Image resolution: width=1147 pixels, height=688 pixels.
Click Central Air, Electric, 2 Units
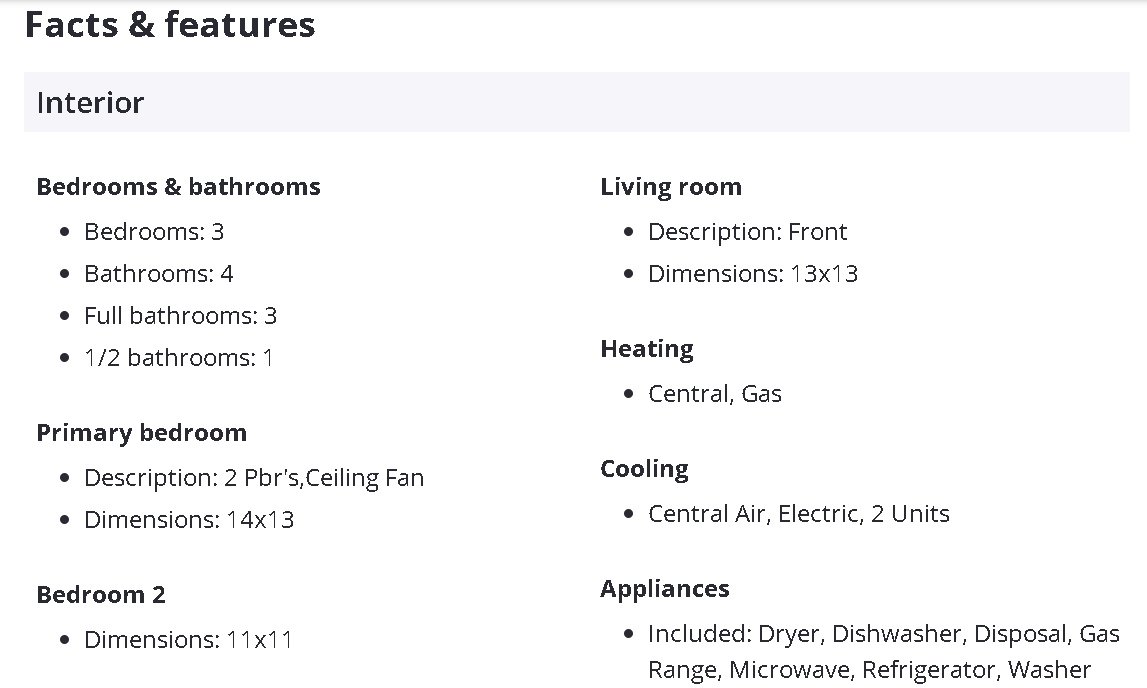point(799,514)
